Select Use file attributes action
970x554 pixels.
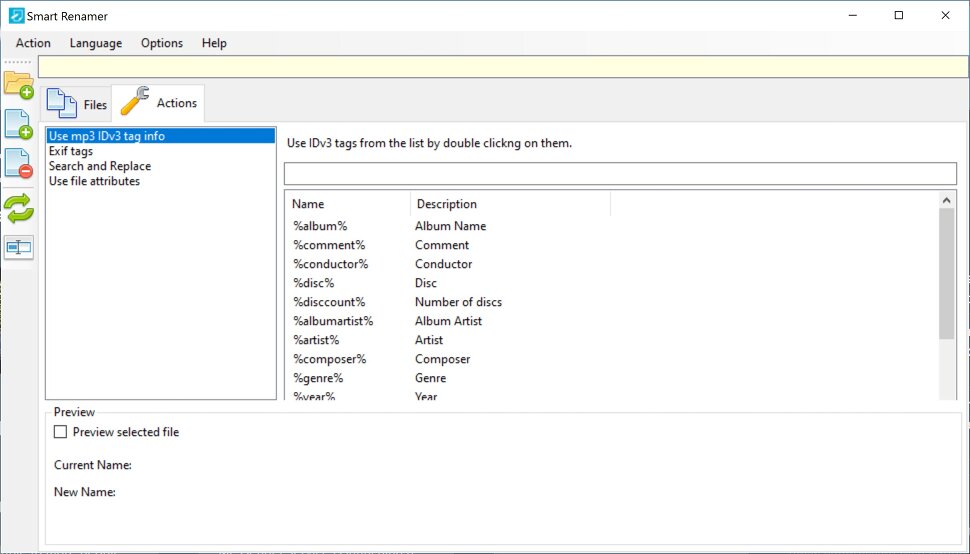[x=161, y=181]
